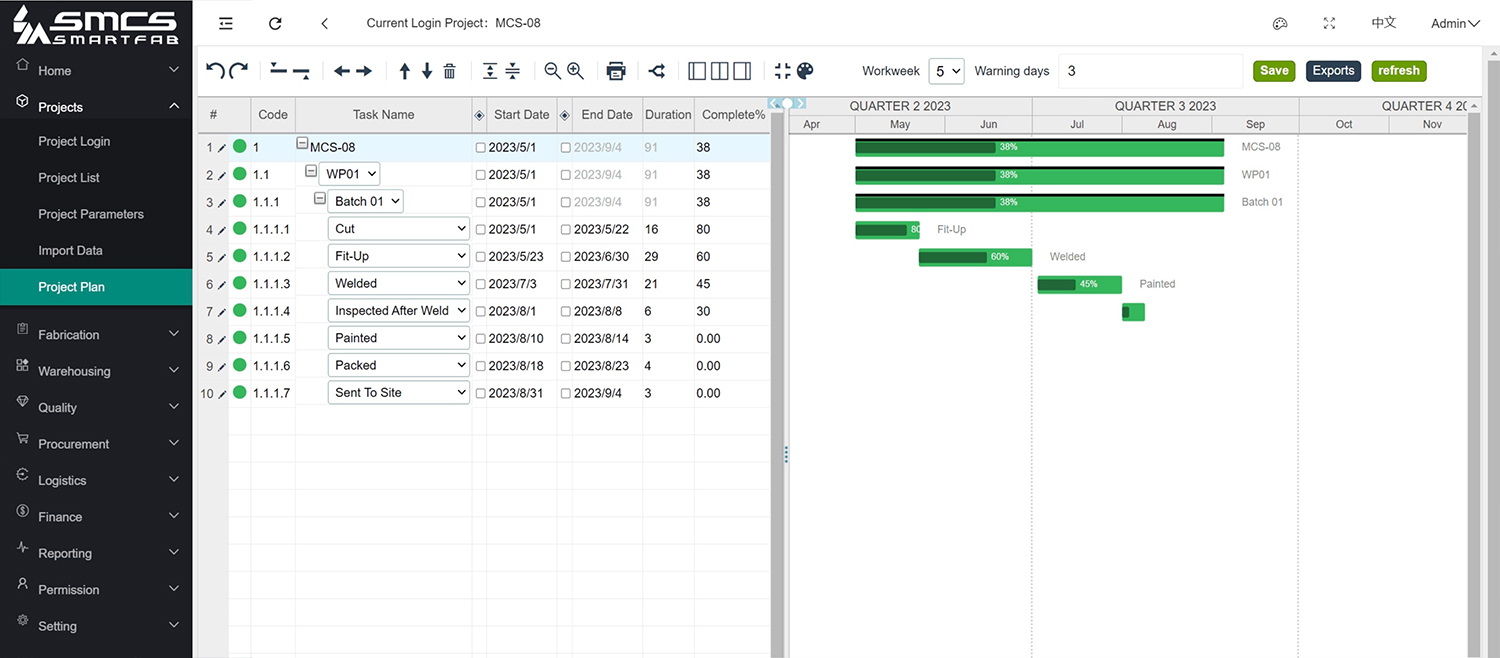This screenshot has width=1500, height=658.
Task: Move selected task up
Action: [x=404, y=71]
